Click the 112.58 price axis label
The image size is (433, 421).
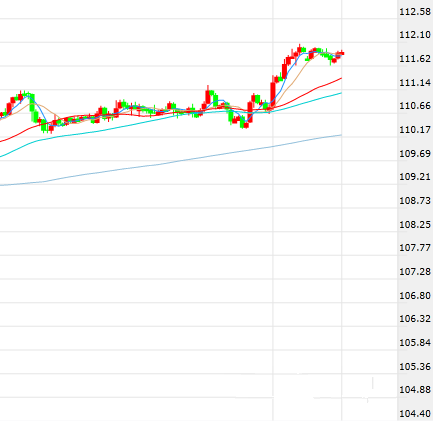tap(415, 12)
